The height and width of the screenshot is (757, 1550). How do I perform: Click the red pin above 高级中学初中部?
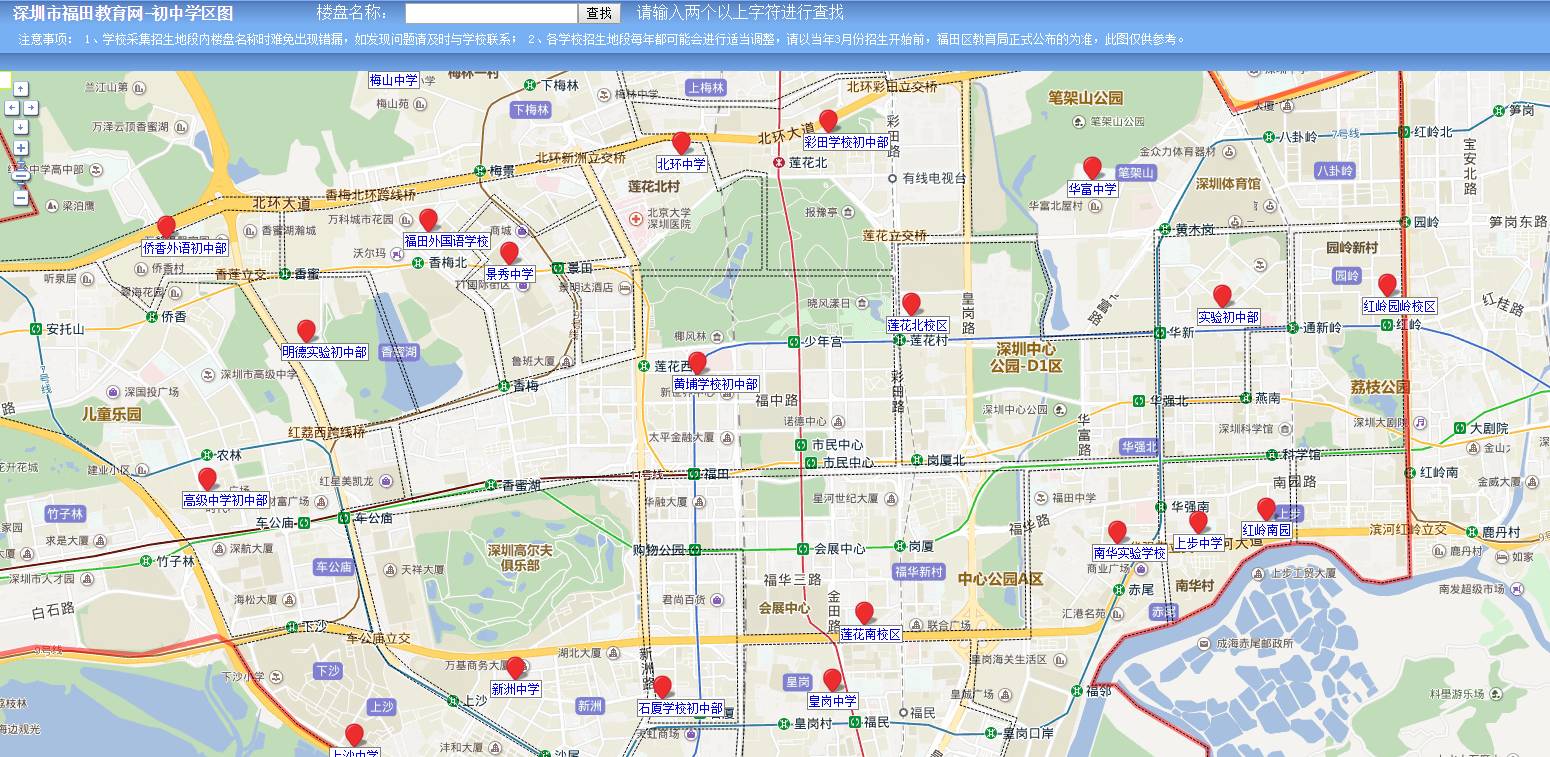coord(207,479)
